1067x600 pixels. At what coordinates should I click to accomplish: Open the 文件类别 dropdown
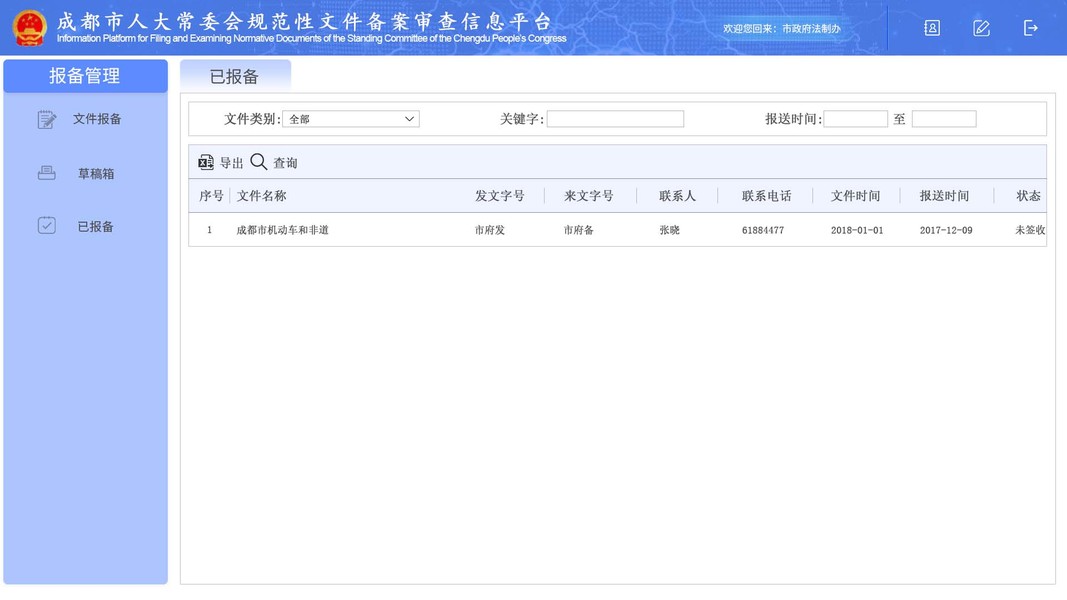350,119
